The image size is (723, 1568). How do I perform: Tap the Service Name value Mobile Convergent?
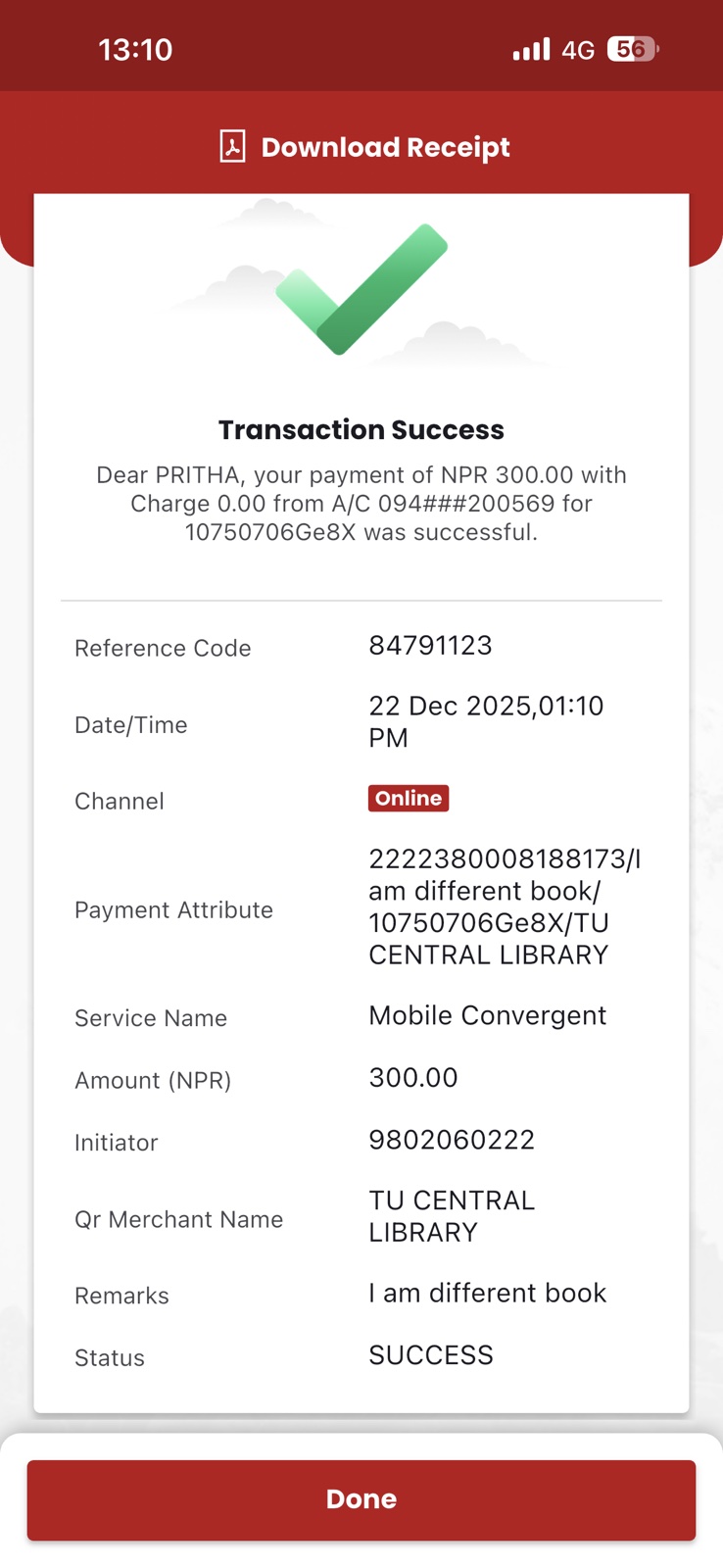487,1015
